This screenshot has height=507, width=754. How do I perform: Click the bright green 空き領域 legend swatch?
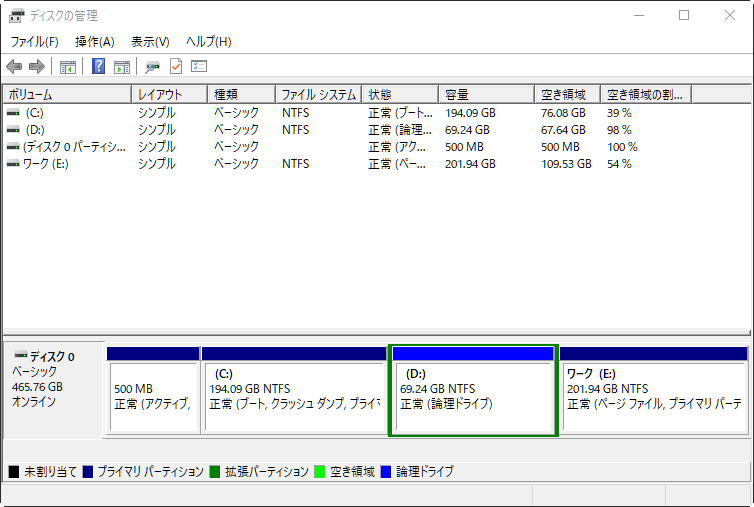pyautogui.click(x=319, y=472)
